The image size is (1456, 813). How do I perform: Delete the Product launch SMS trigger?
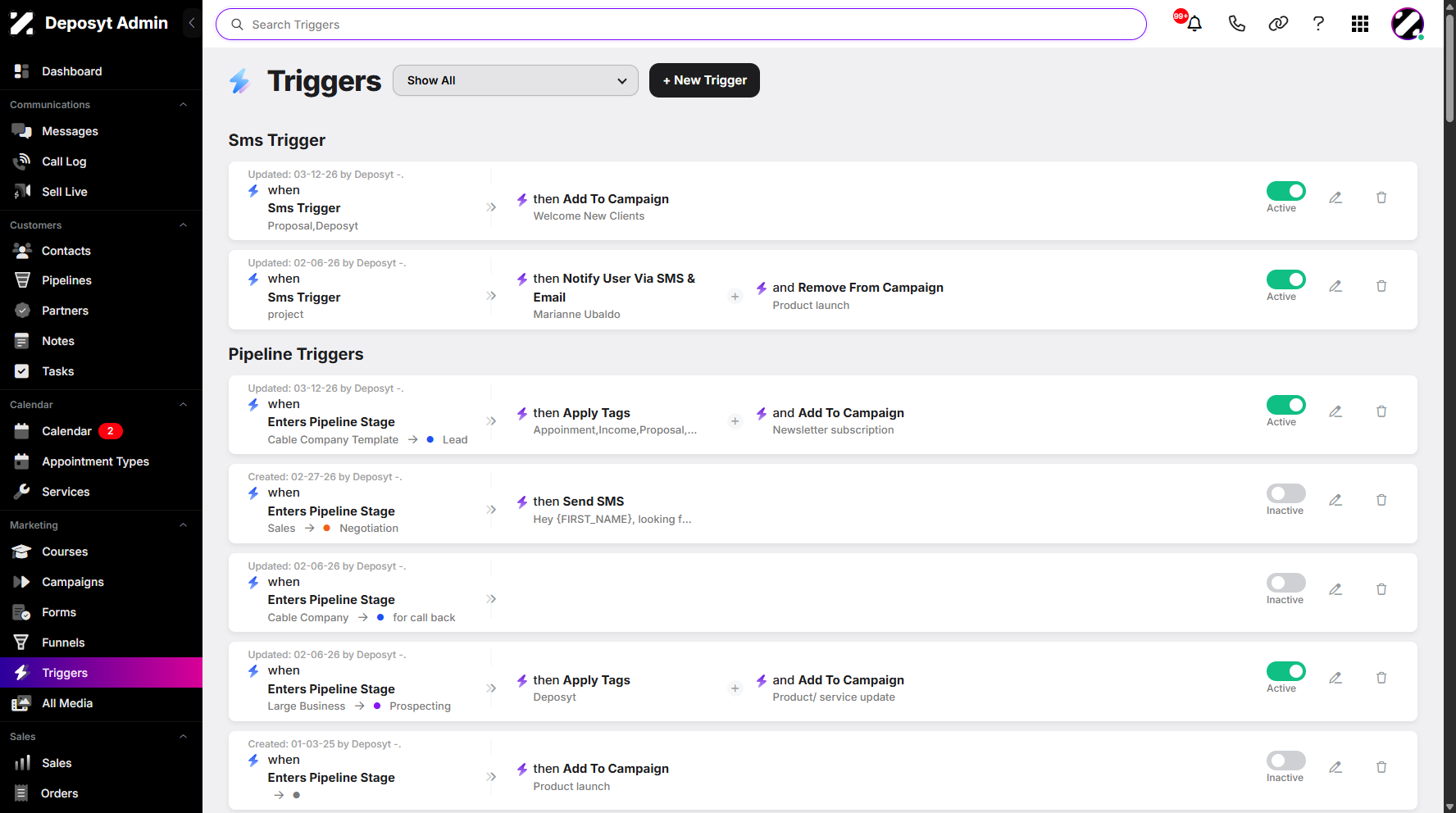pos(1381,286)
